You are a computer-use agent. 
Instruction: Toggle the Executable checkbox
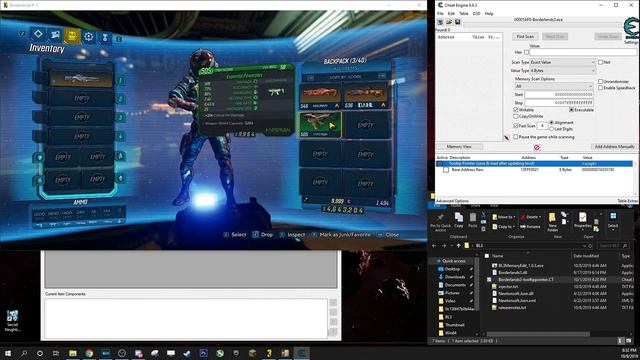[x=571, y=110]
